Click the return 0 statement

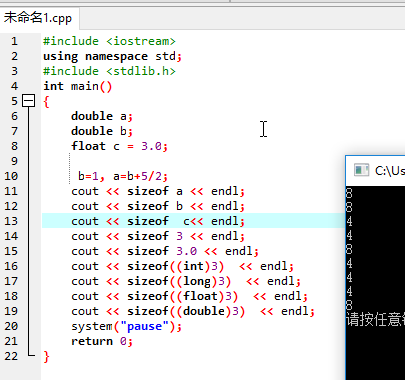[102, 341]
